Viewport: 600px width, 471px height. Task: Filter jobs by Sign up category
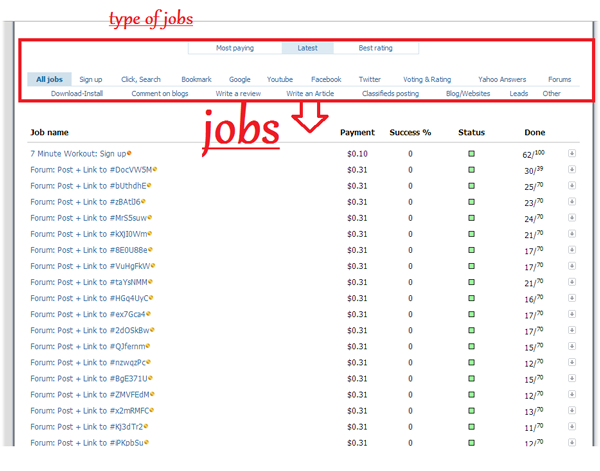point(91,80)
